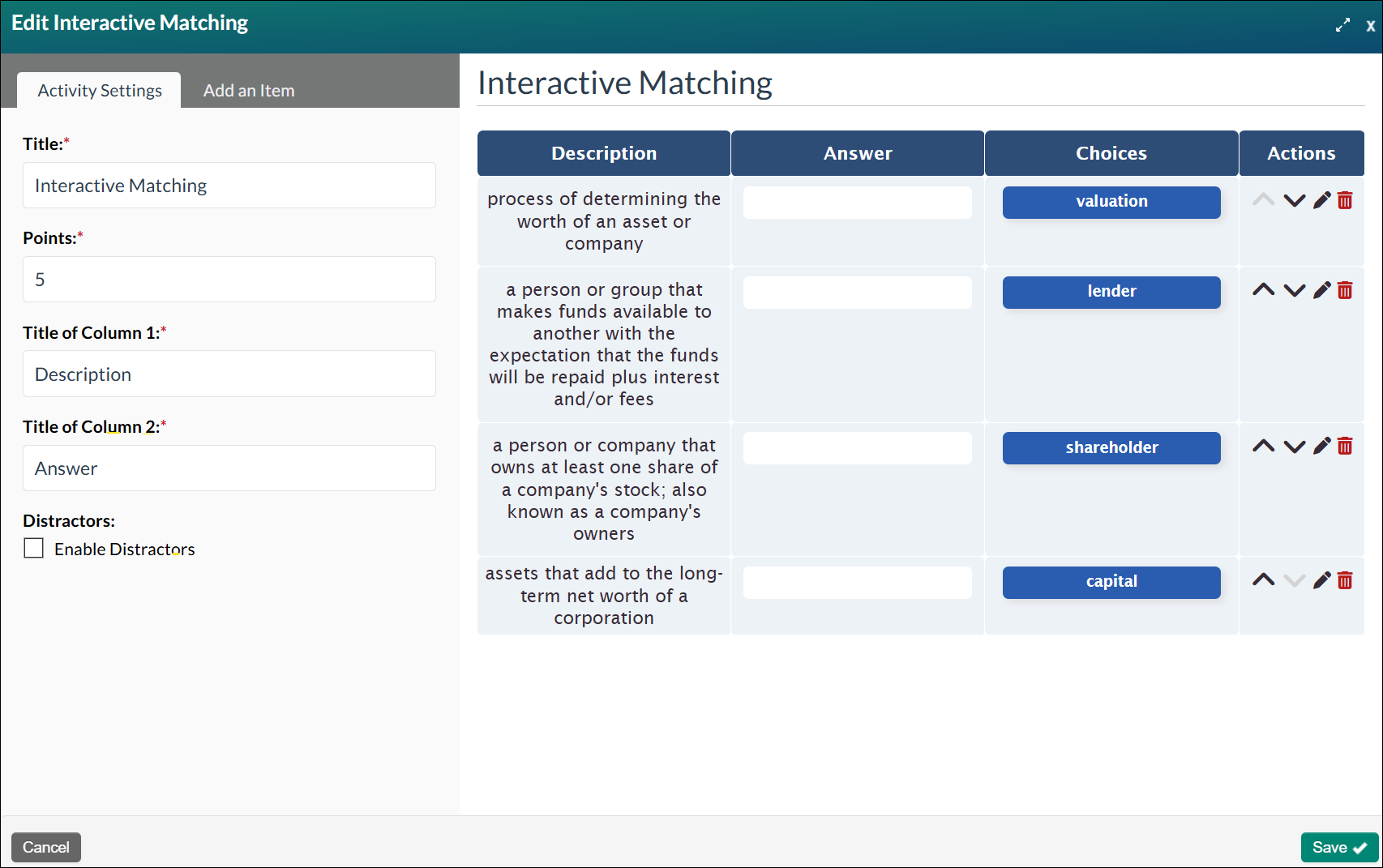Delete the "capital" row with trash icon
1383x868 pixels.
pos(1345,580)
